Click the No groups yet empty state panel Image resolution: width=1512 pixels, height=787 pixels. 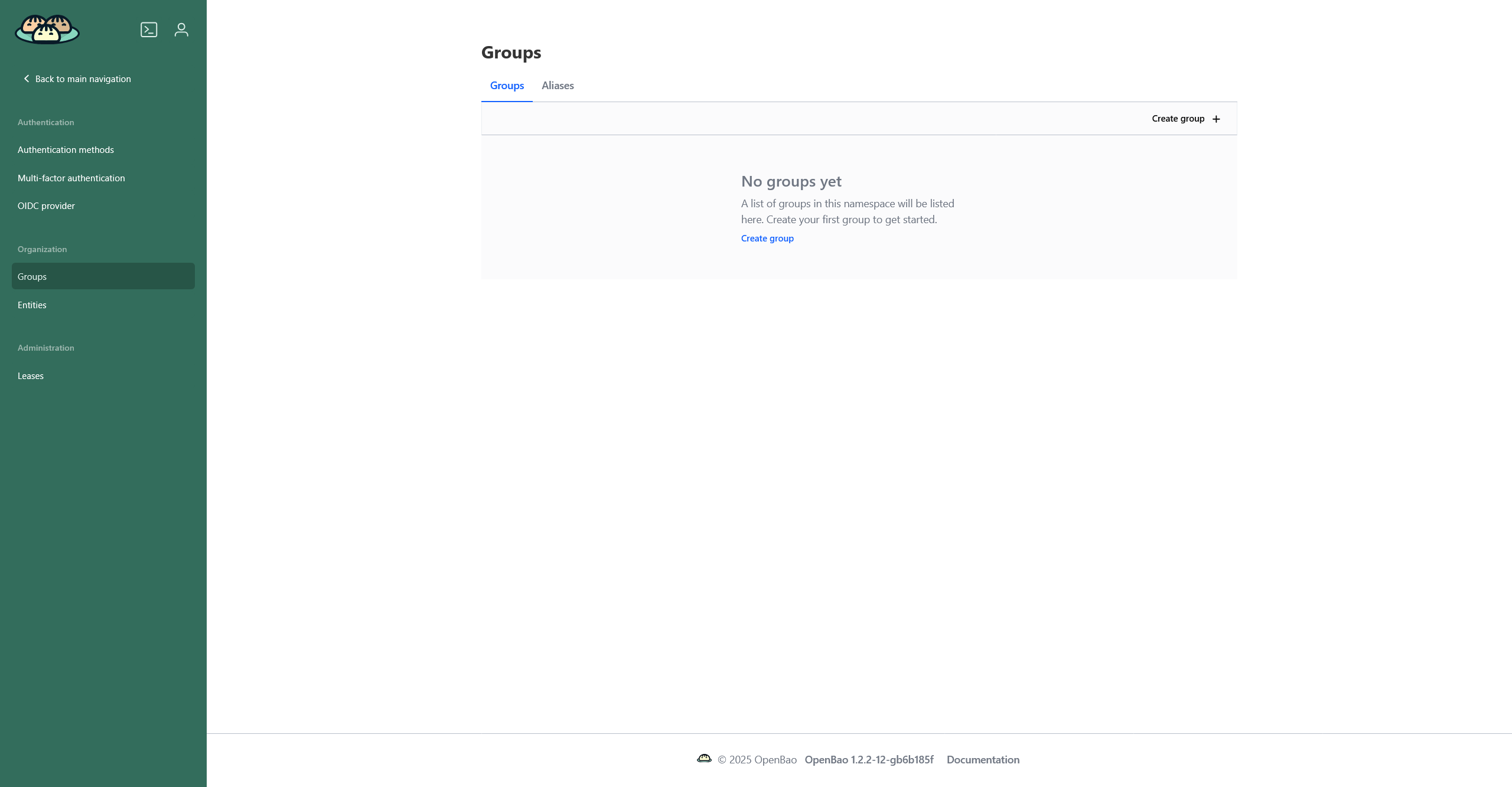[858, 207]
